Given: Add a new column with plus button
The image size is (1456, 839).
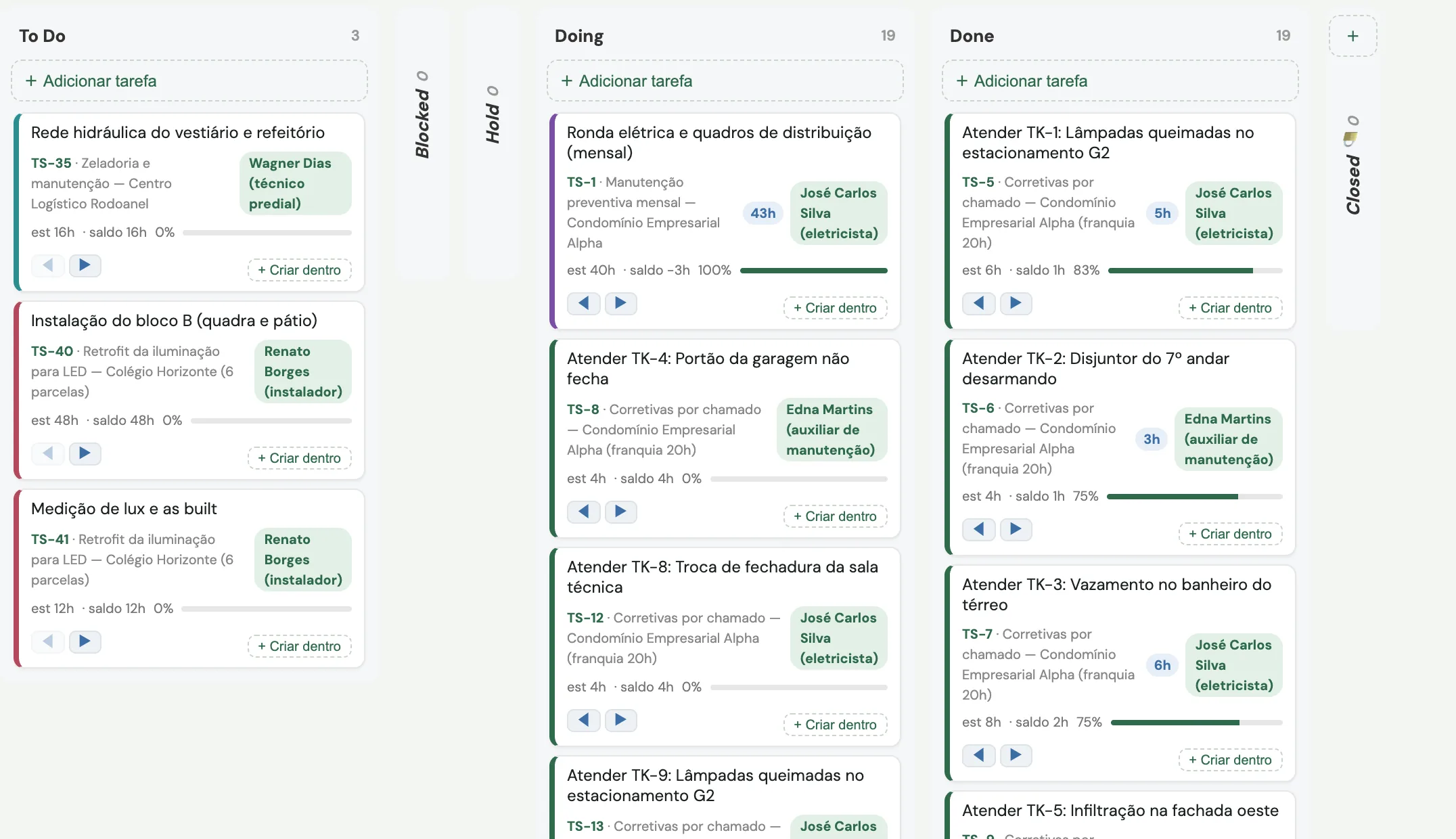Looking at the screenshot, I should (x=1352, y=36).
